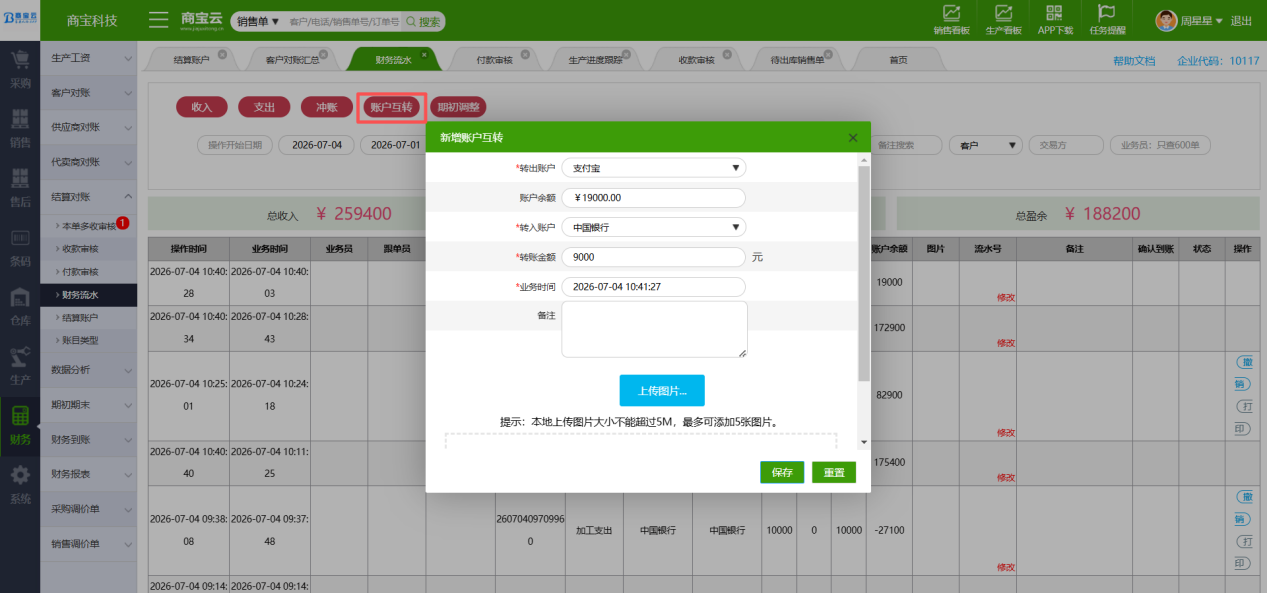The image size is (1267, 593).
Task: Expand the 财务到账 menu section
Action: pyautogui.click(x=89, y=439)
